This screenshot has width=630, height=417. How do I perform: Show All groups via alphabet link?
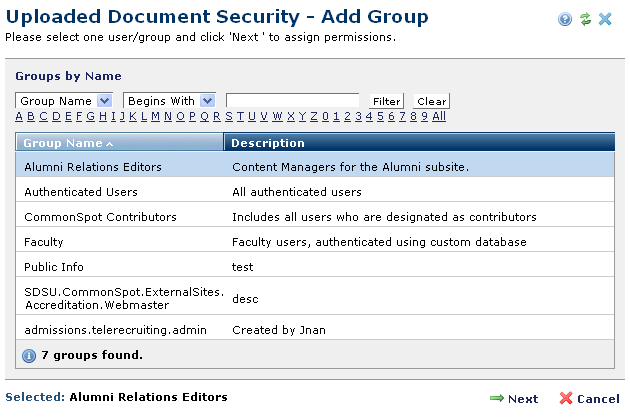pos(439,116)
